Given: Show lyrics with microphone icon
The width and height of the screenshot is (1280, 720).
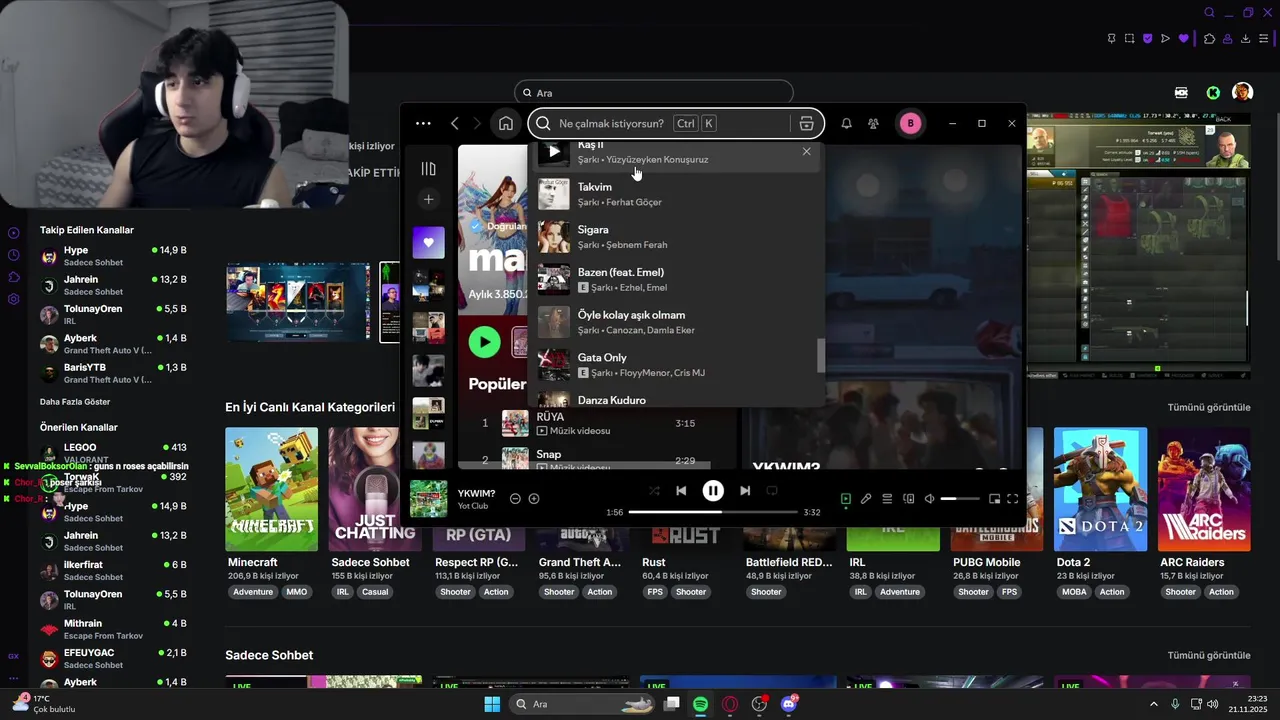Looking at the screenshot, I should (x=866, y=499).
